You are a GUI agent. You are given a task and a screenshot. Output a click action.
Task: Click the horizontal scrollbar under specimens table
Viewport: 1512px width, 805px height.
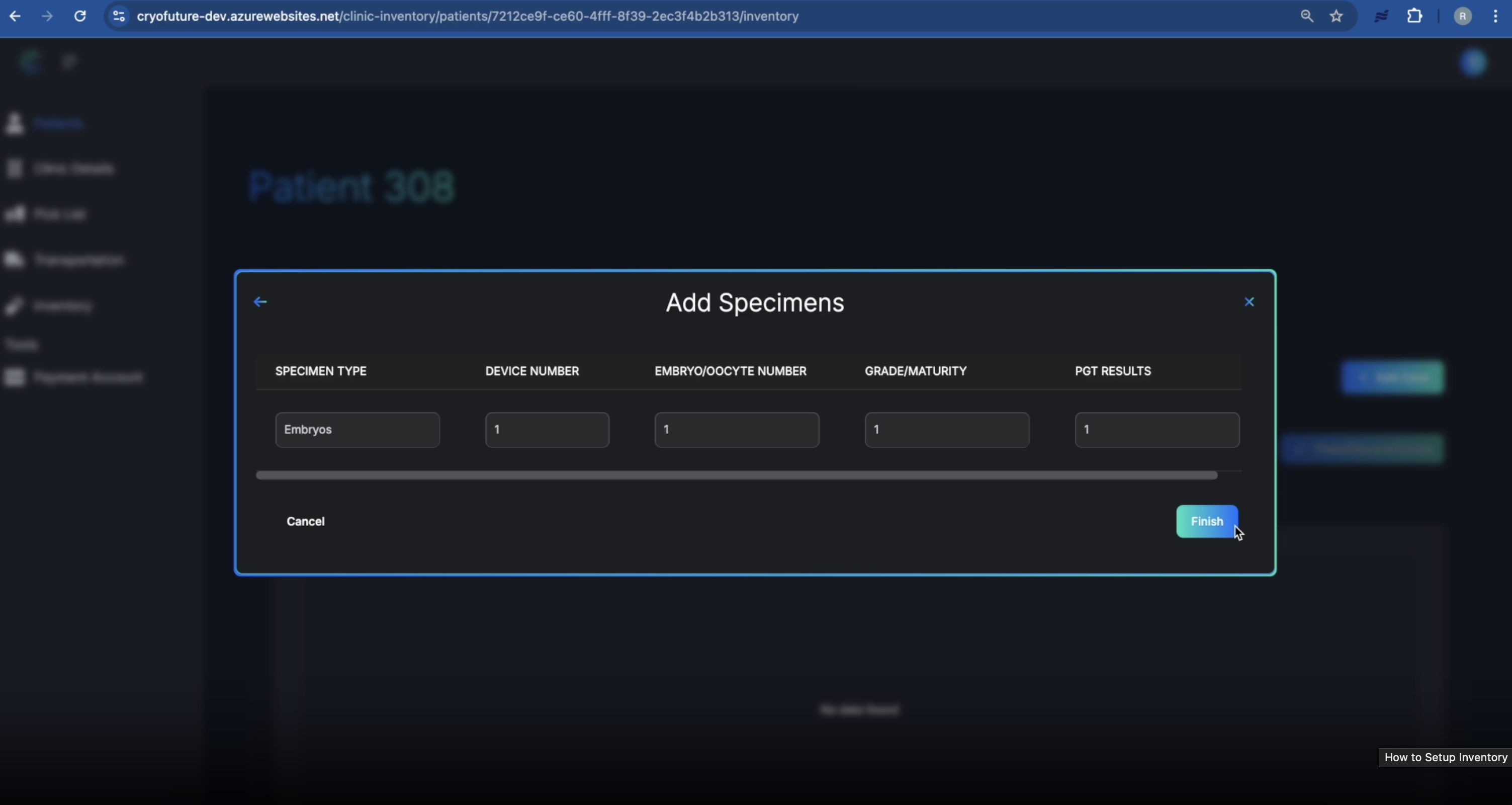tap(736, 475)
